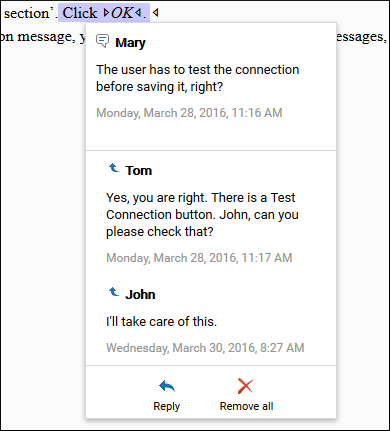Click the timestamp Wednesday, March 30, 8:27 AM

click(x=205, y=348)
